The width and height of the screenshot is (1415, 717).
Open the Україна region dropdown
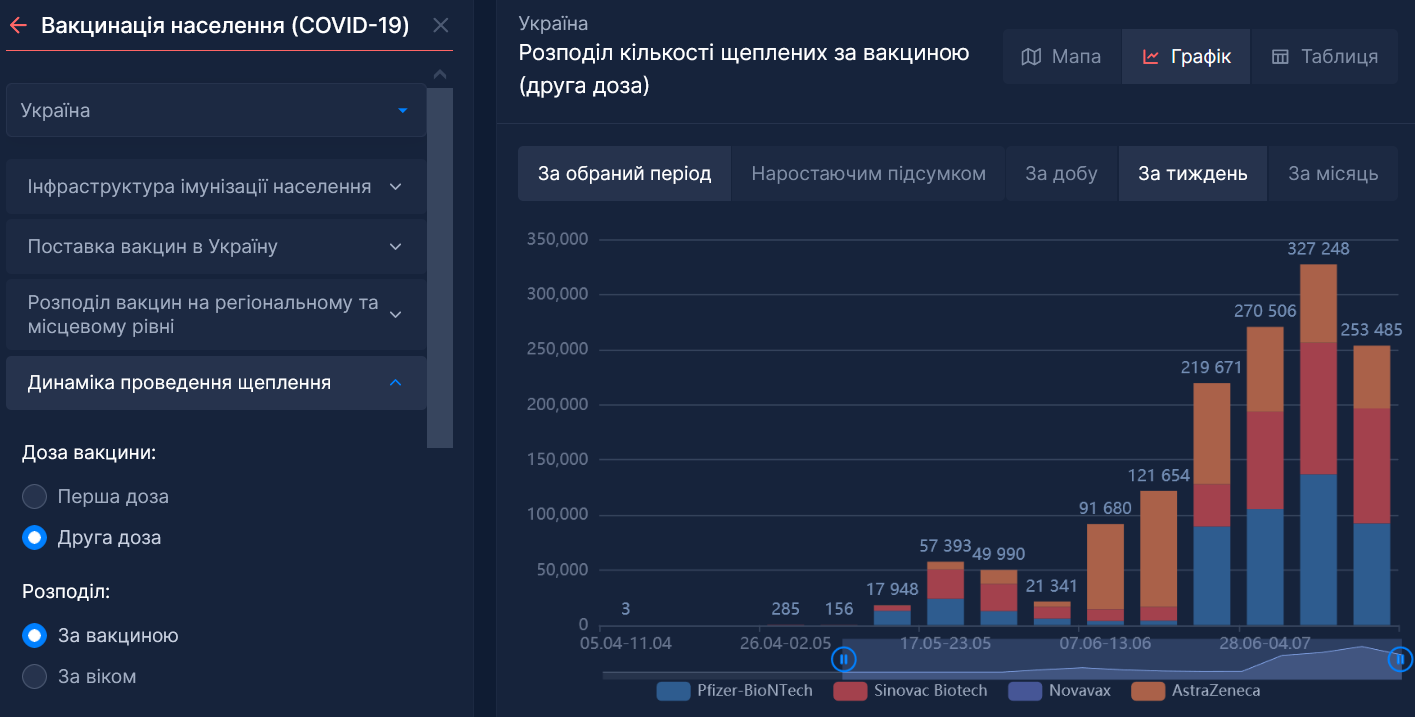[x=216, y=110]
